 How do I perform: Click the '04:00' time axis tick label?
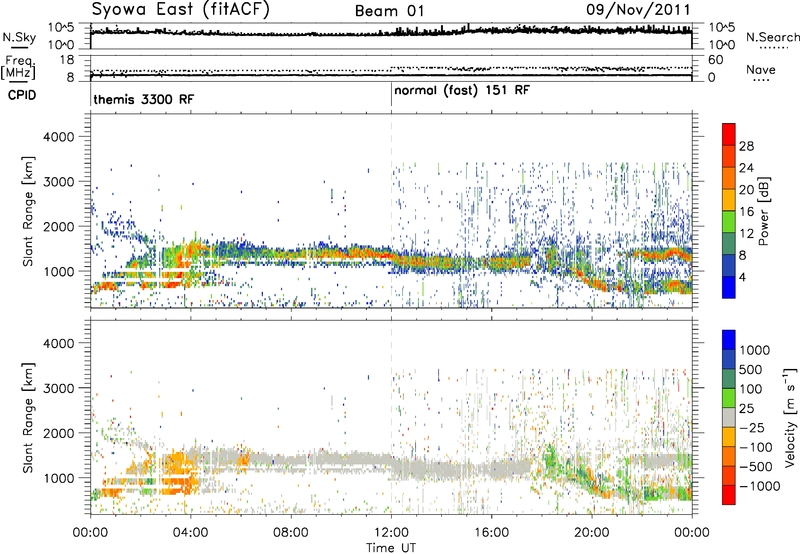tap(190, 533)
